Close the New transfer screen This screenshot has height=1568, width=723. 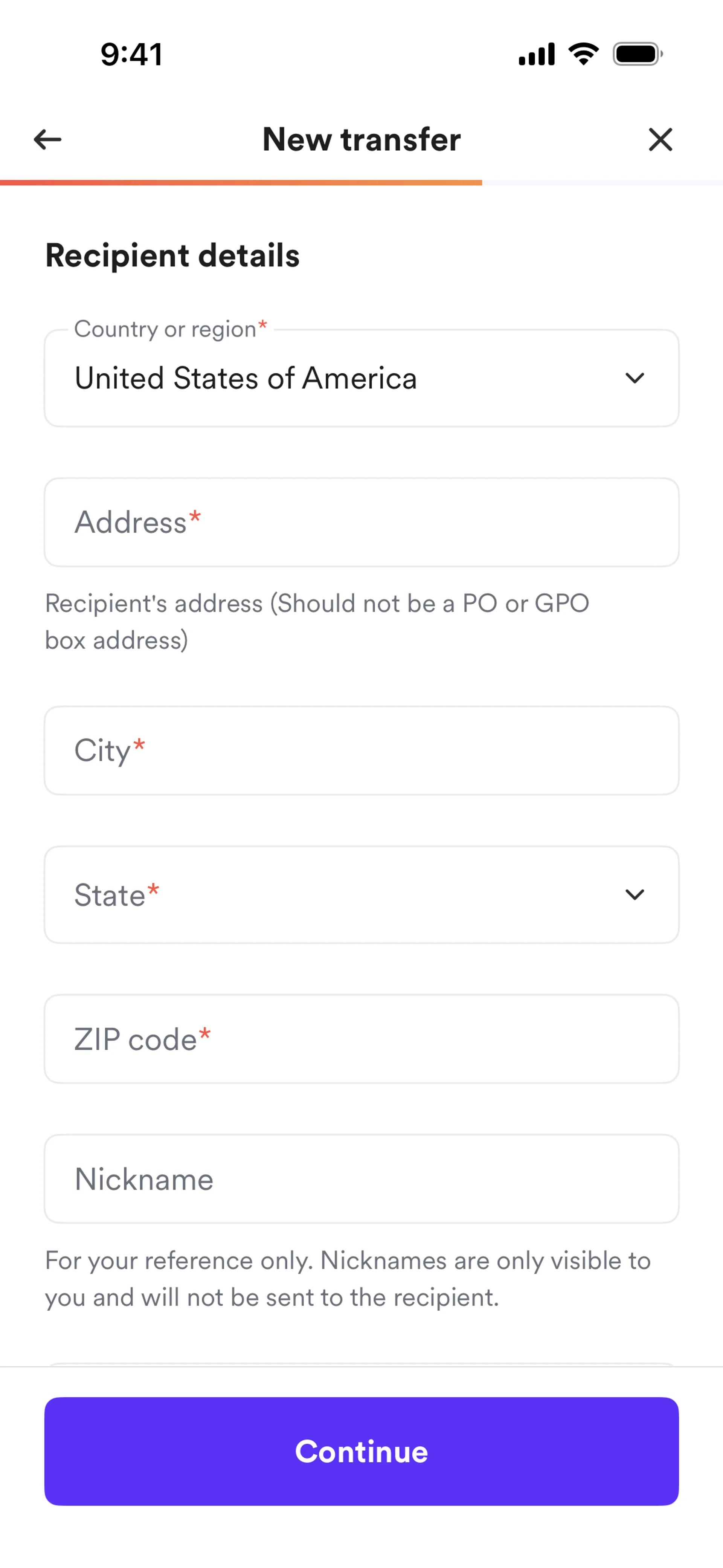coord(660,139)
